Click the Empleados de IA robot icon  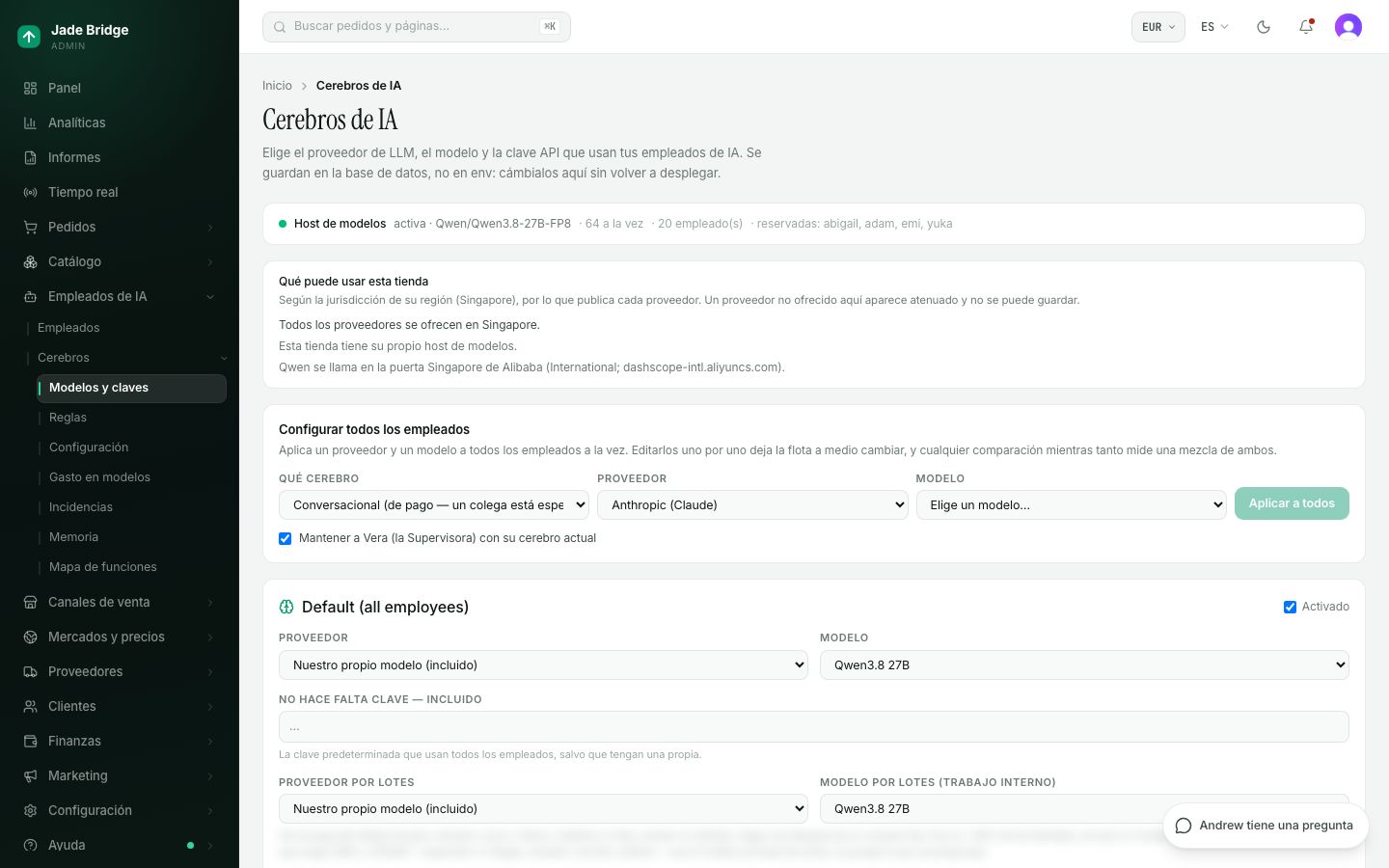click(30, 296)
